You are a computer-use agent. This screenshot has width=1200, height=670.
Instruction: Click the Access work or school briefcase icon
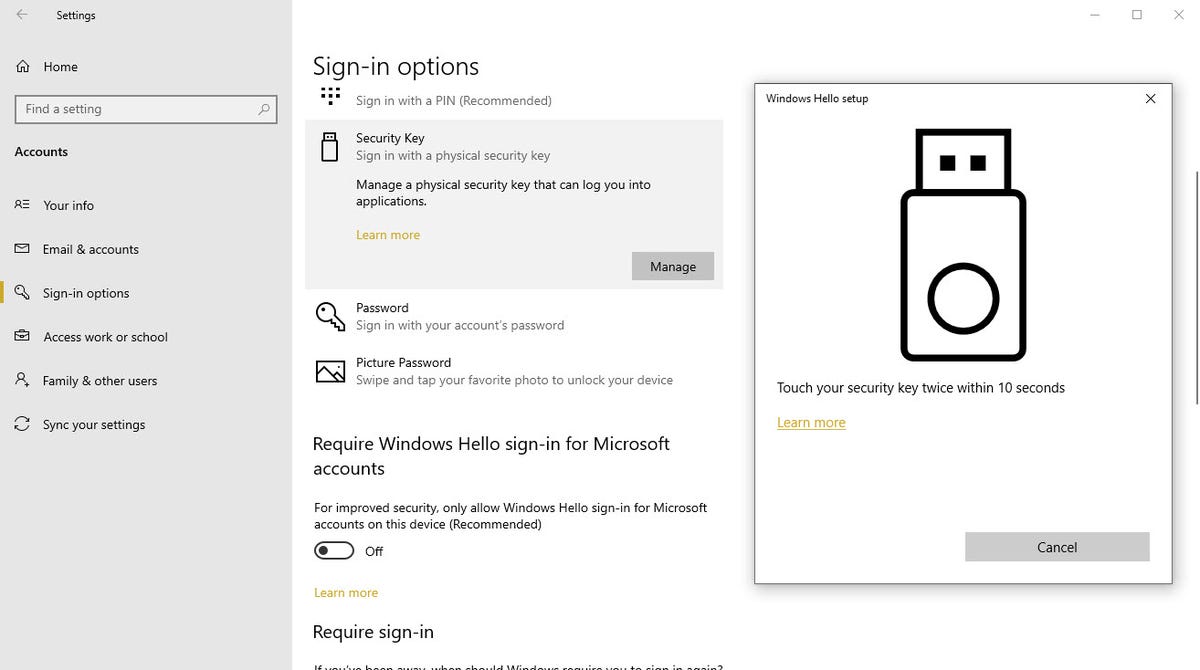(x=22, y=337)
